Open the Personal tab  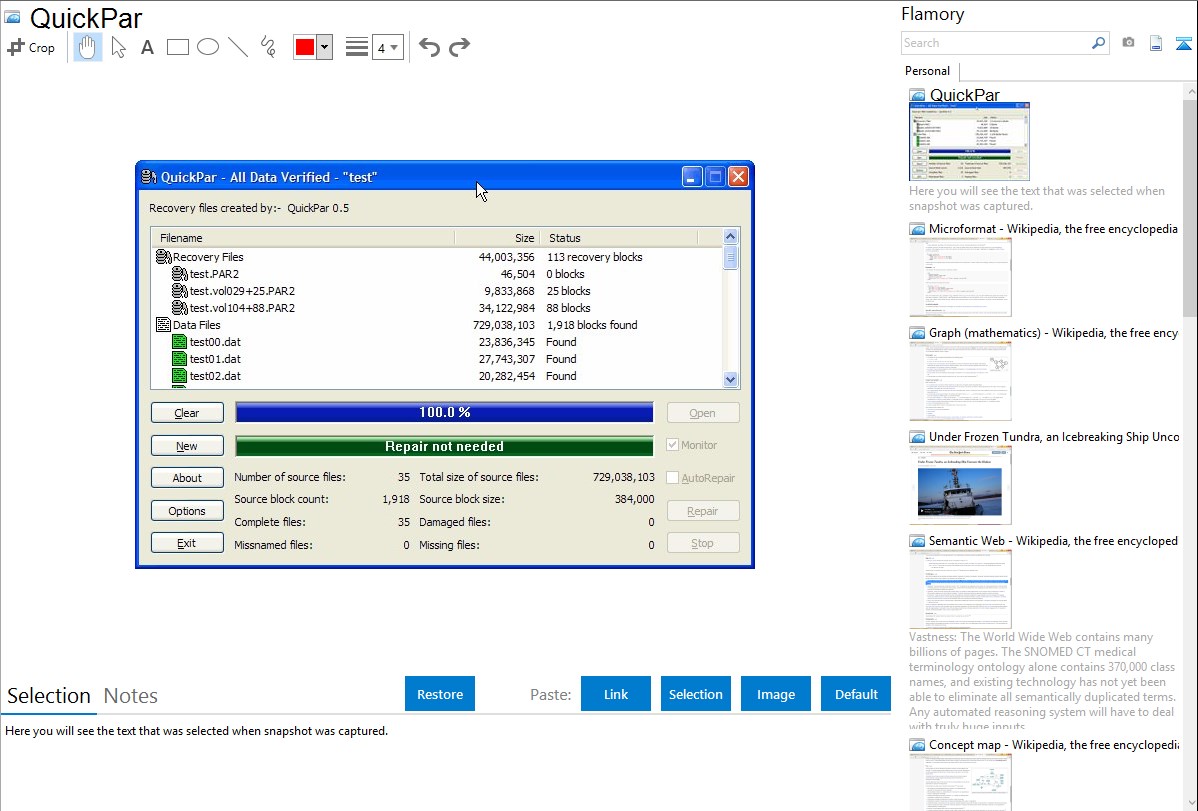(x=927, y=71)
